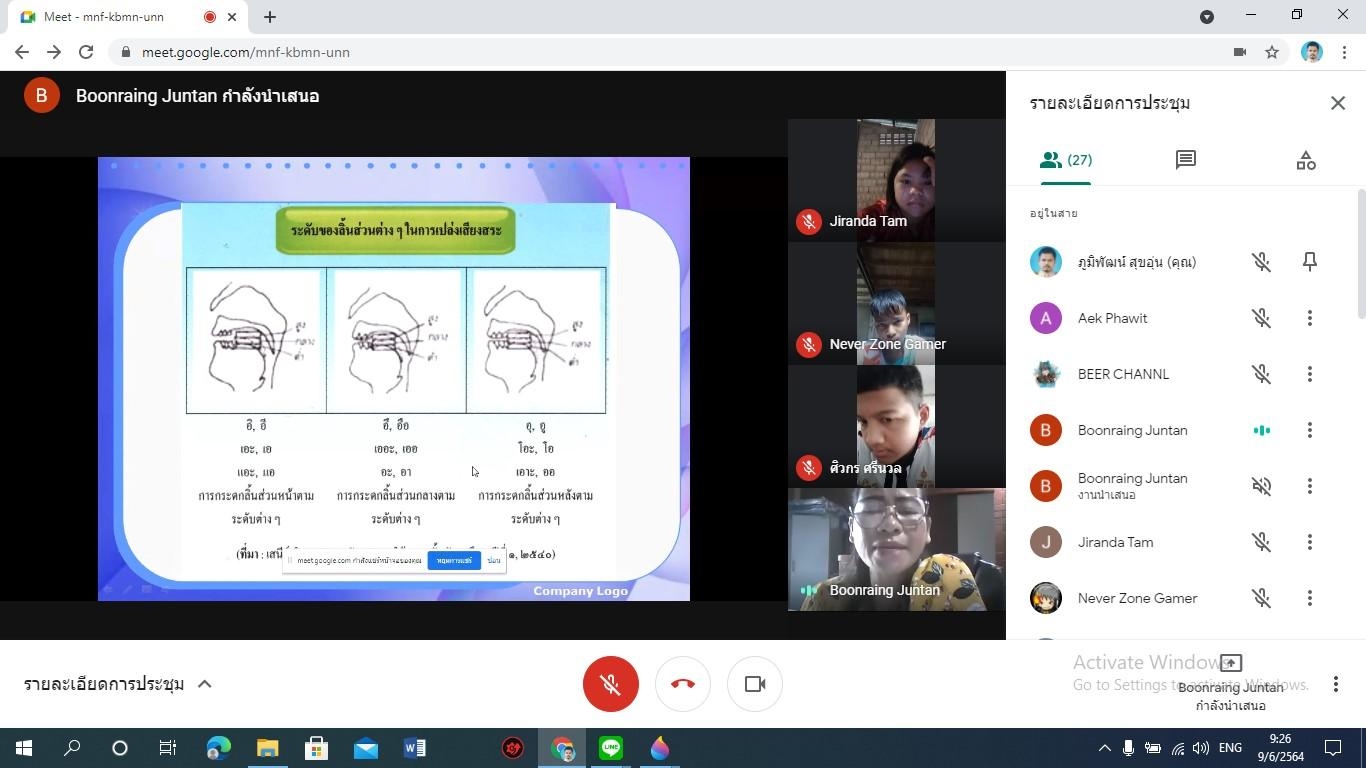Open the three-dot more options menu at bottom right

tap(1335, 684)
